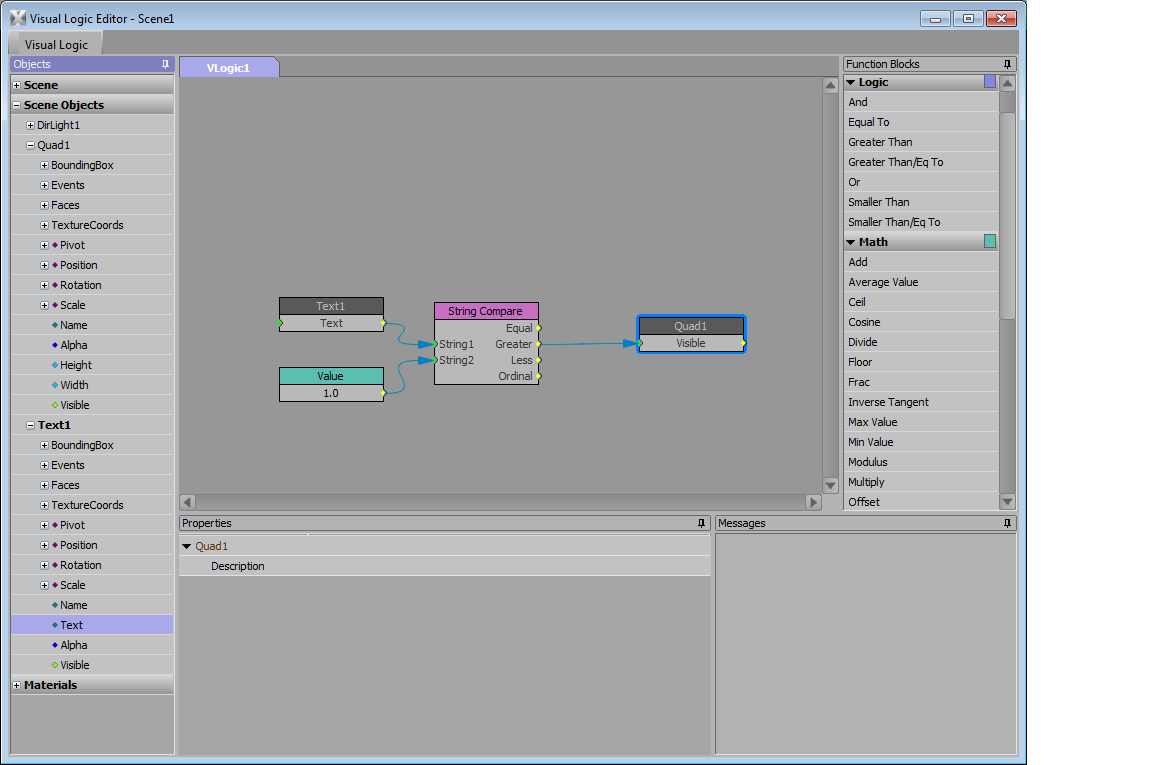Switch to the VLogic1 tab

coord(228,68)
